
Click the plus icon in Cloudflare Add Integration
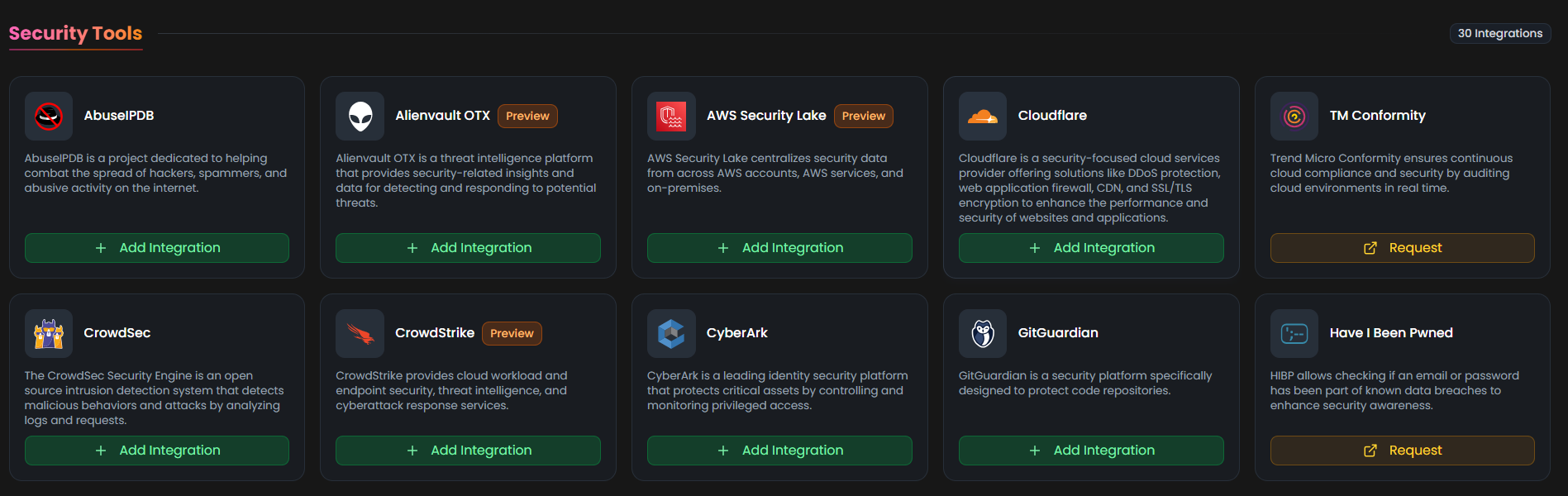pyautogui.click(x=1035, y=248)
